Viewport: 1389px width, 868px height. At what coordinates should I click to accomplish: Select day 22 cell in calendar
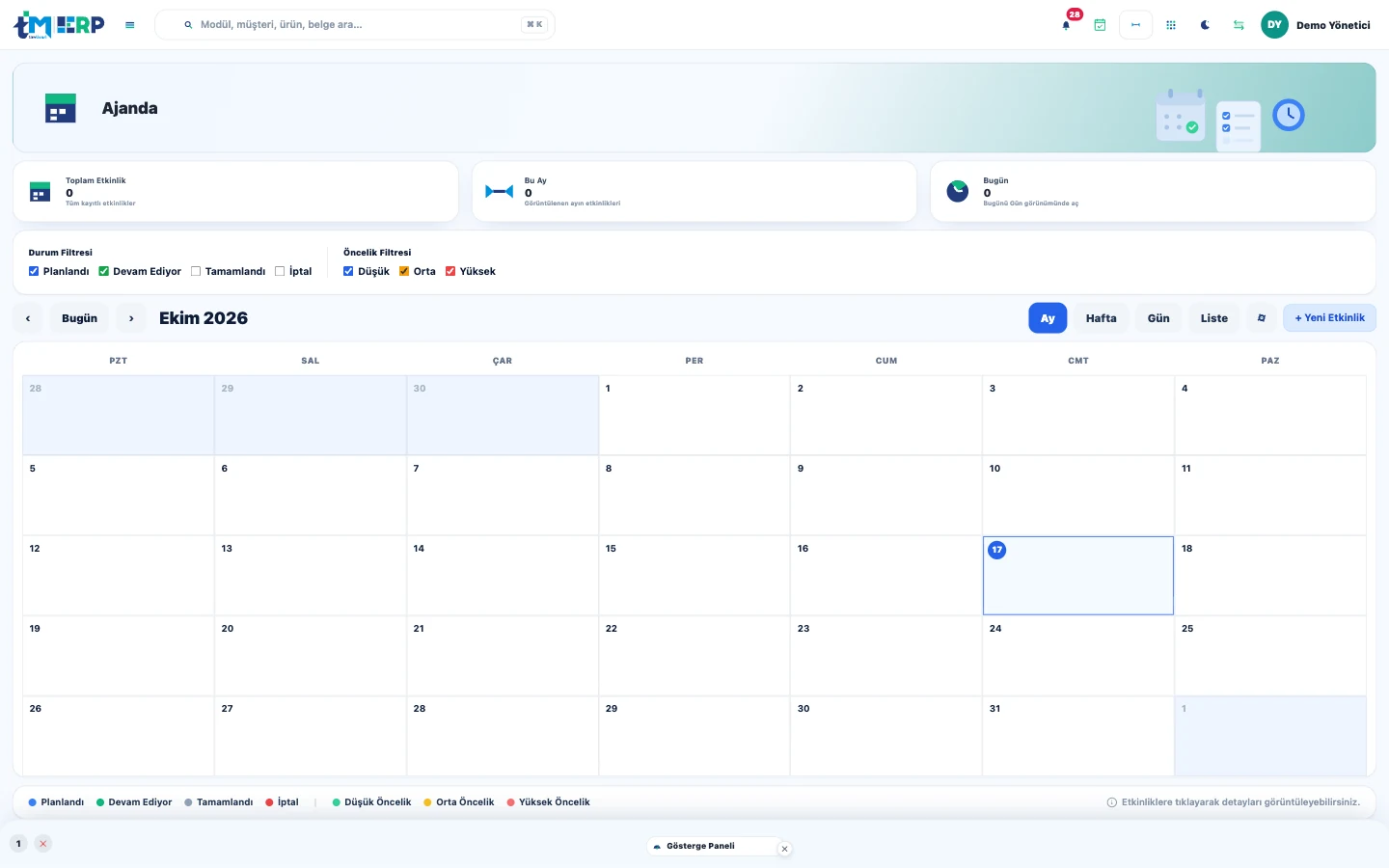[x=694, y=656]
